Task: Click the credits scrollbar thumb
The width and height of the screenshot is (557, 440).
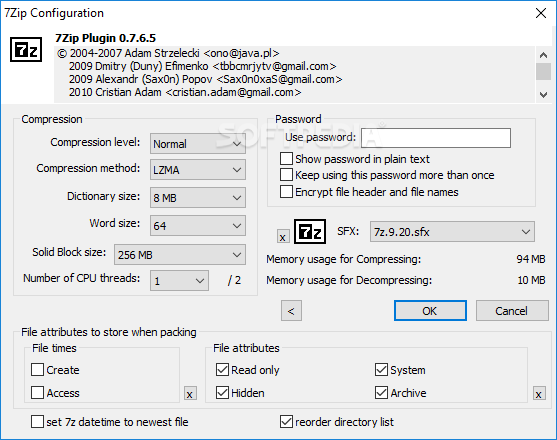Action: [543, 71]
